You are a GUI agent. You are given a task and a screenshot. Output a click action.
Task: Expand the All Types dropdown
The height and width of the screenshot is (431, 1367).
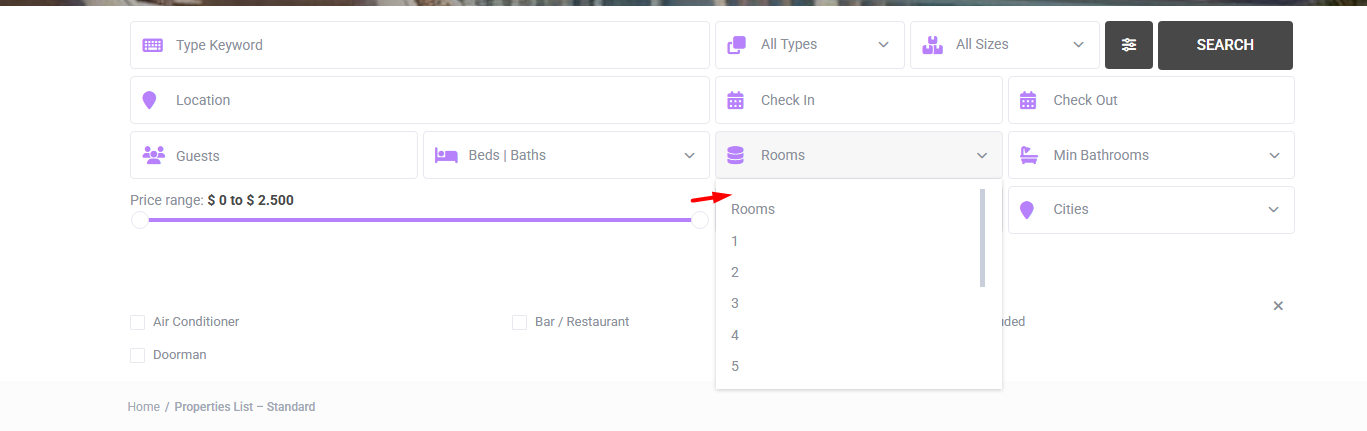(x=810, y=45)
